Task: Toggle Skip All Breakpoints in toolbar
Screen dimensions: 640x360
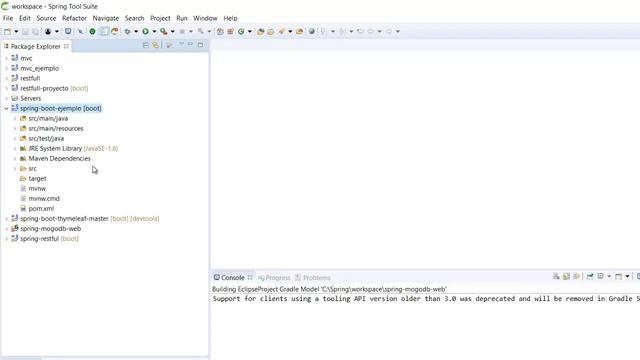Action: pos(81,31)
